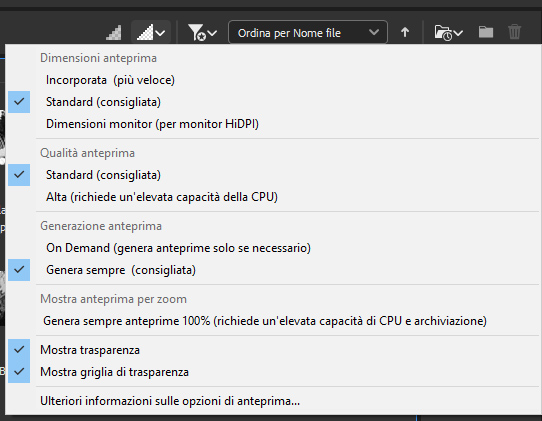Expand the thumbnail quality dropdown arrow

coord(160,34)
